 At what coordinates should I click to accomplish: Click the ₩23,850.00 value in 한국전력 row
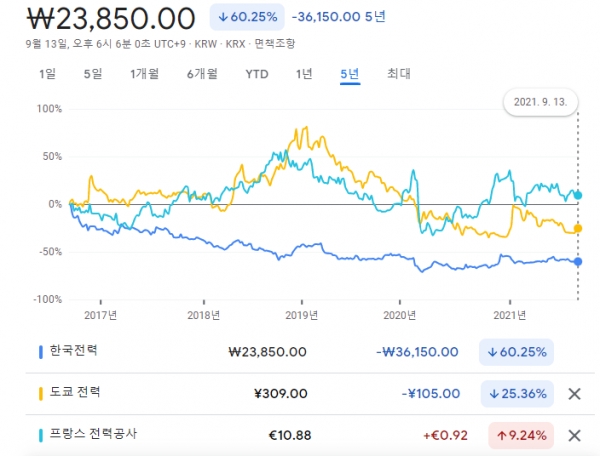267,352
